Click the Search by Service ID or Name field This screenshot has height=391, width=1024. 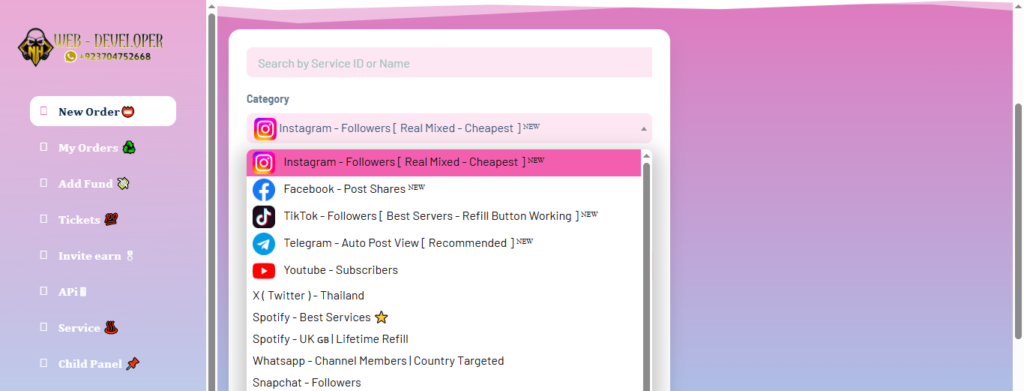click(449, 63)
